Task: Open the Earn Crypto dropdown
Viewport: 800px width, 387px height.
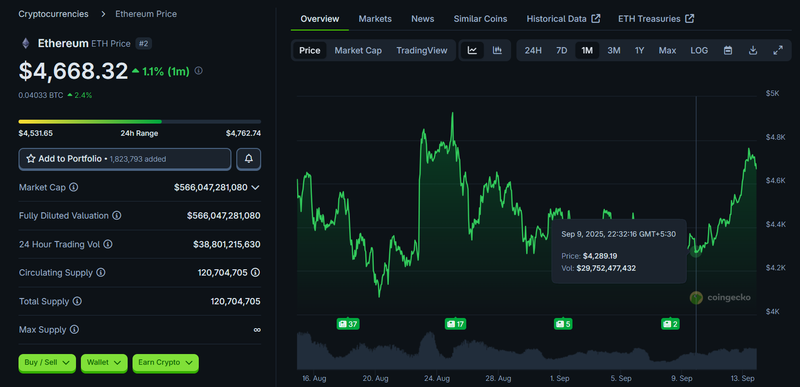Action: (x=165, y=363)
